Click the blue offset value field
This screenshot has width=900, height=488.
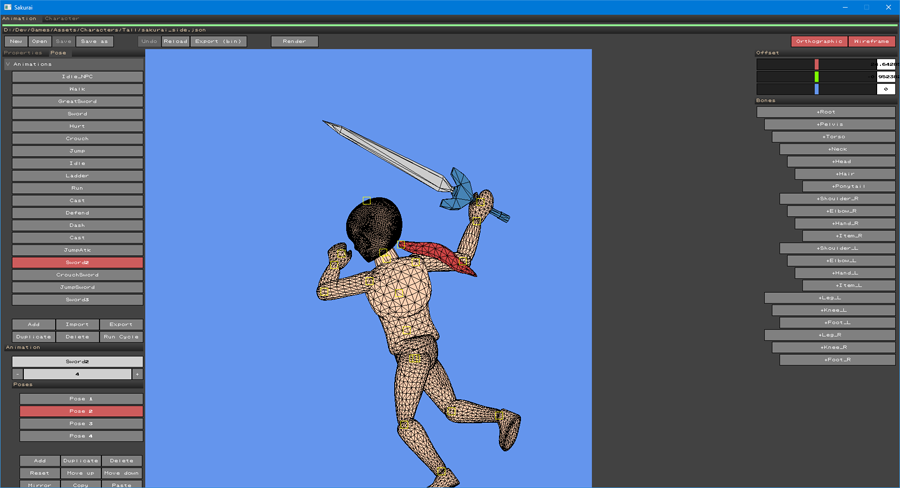point(885,89)
